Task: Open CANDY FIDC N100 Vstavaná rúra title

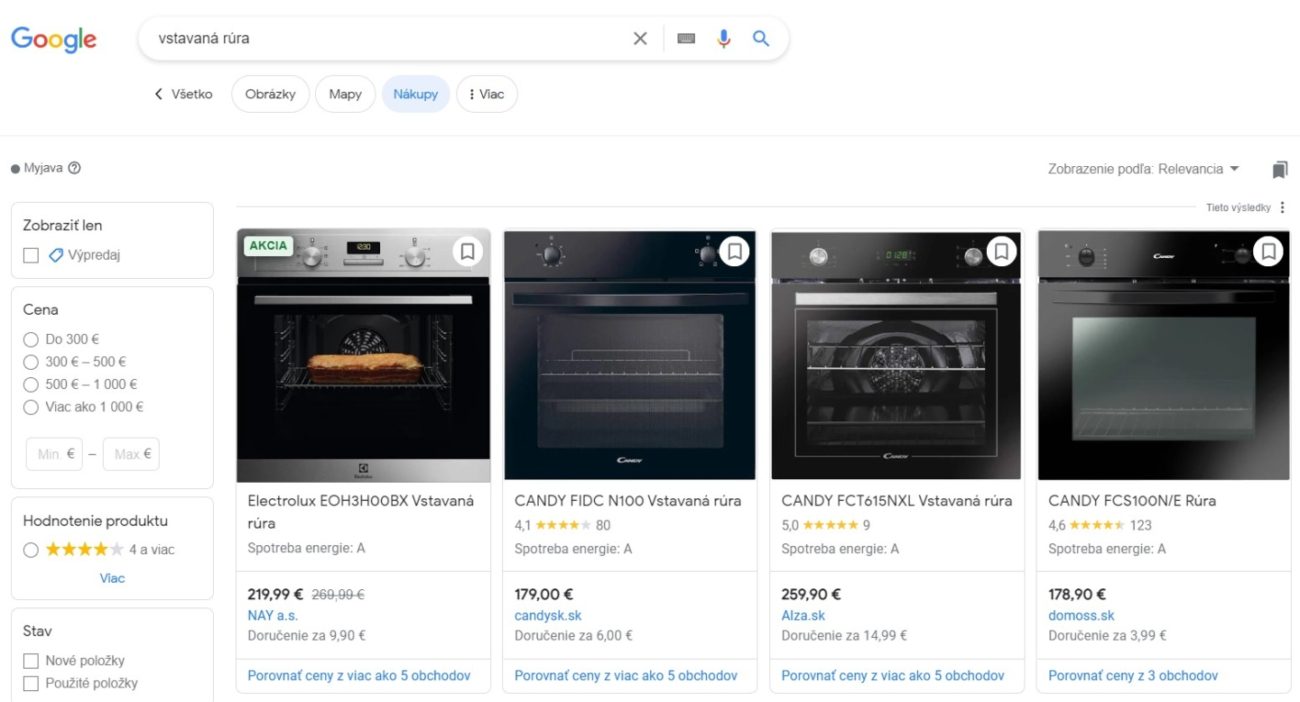Action: click(x=628, y=500)
